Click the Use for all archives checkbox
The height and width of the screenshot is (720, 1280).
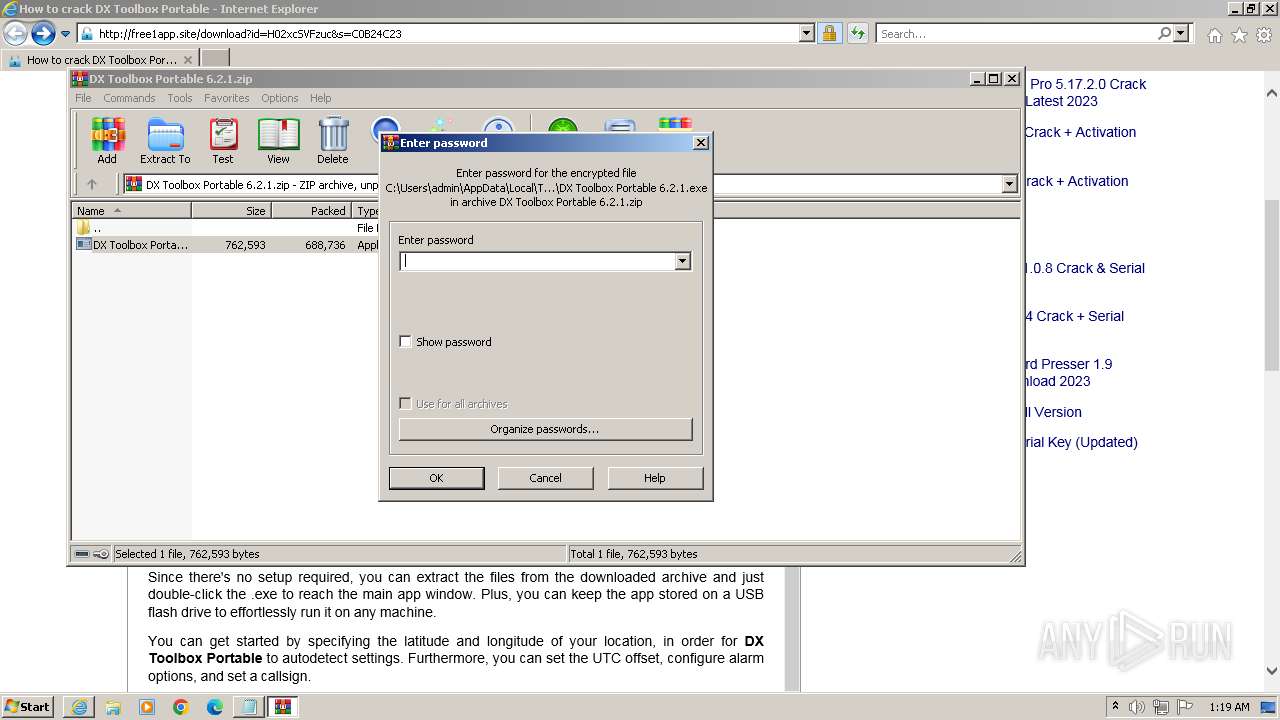[405, 404]
